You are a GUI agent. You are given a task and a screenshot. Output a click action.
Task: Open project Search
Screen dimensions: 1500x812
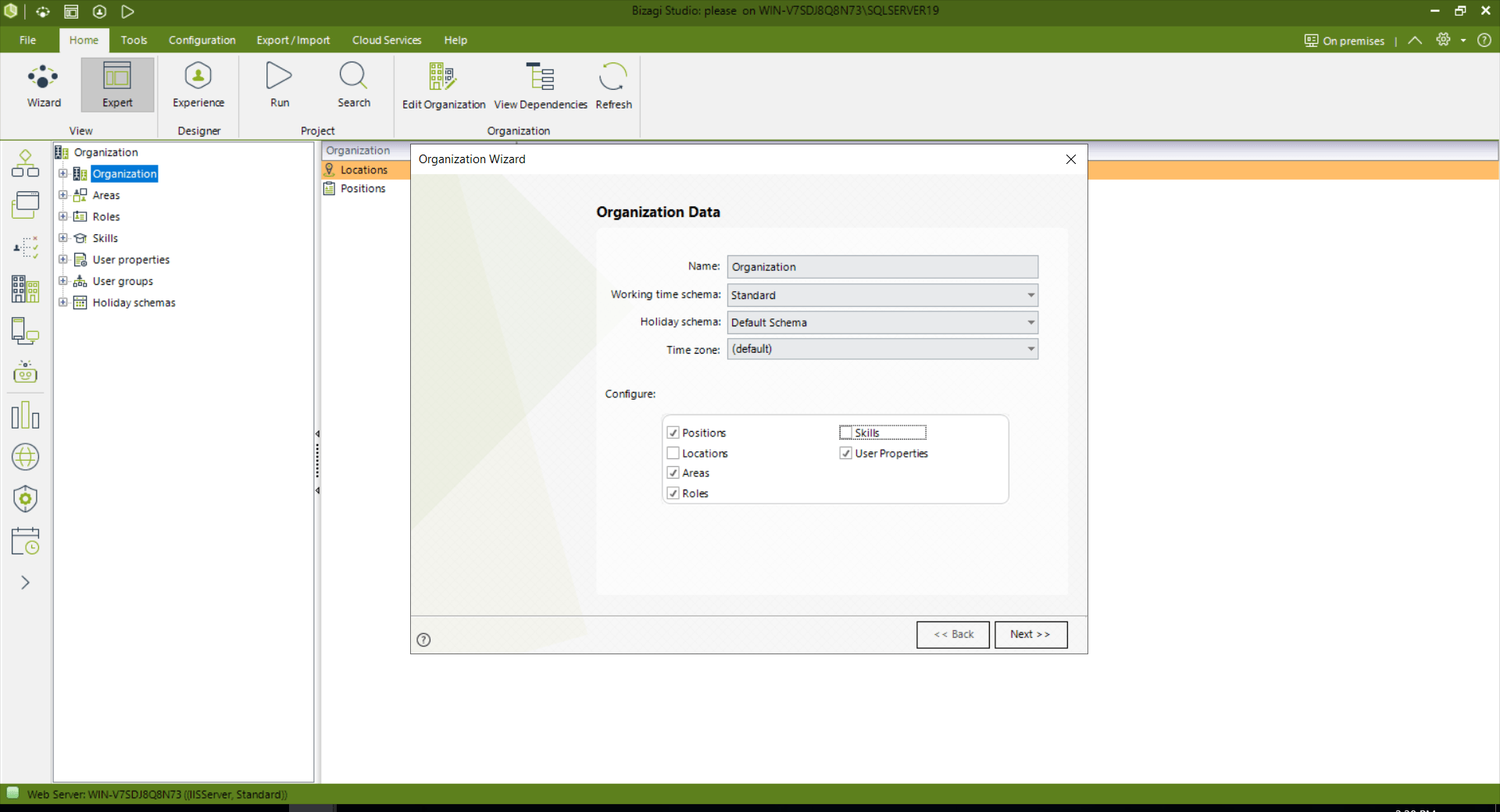pyautogui.click(x=353, y=85)
